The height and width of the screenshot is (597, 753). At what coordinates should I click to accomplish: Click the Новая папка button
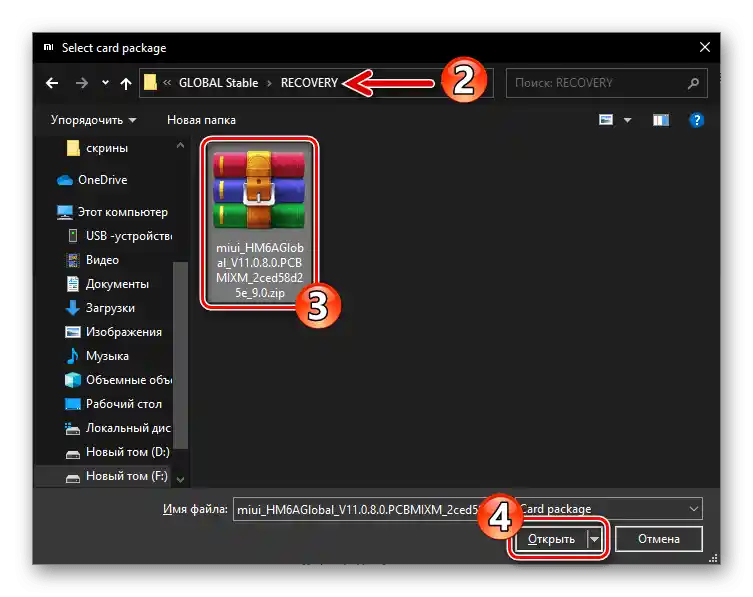[x=201, y=120]
